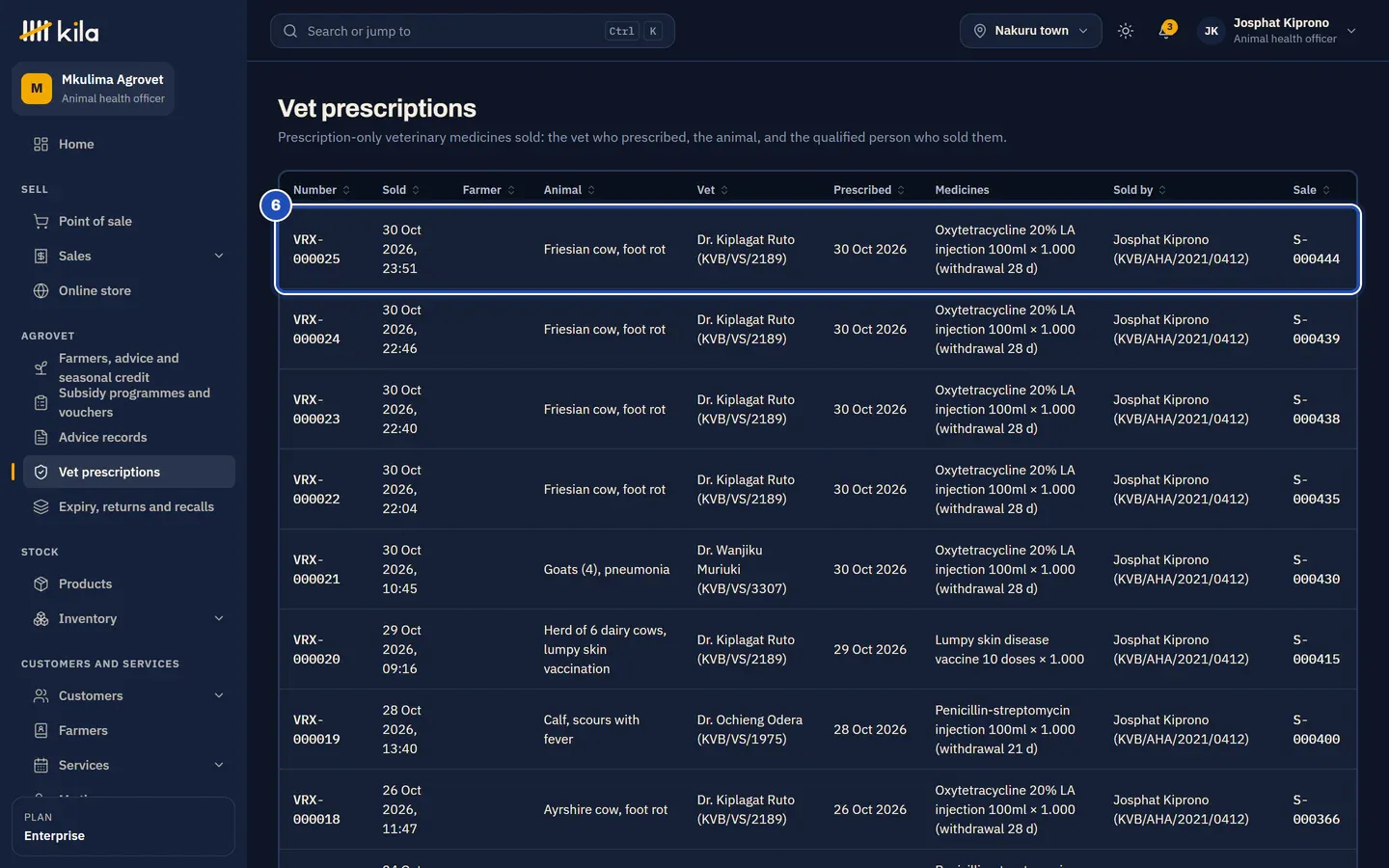Click the search magnifier icon
This screenshot has width=1389, height=868.
290,31
